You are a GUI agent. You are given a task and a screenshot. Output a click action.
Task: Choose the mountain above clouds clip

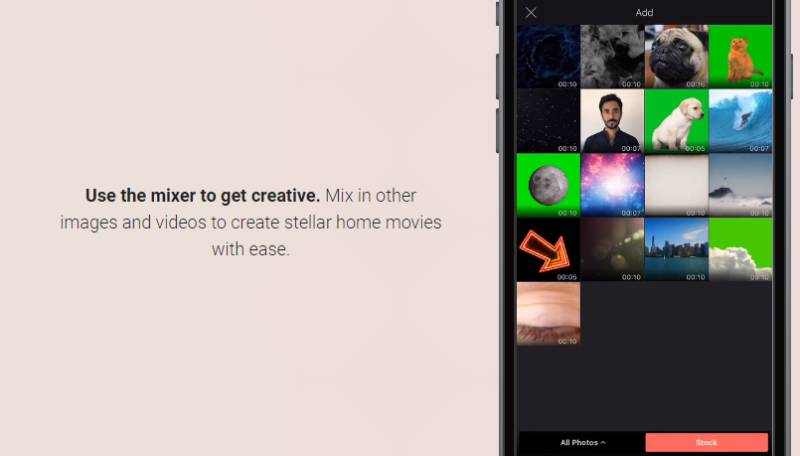pos(740,185)
